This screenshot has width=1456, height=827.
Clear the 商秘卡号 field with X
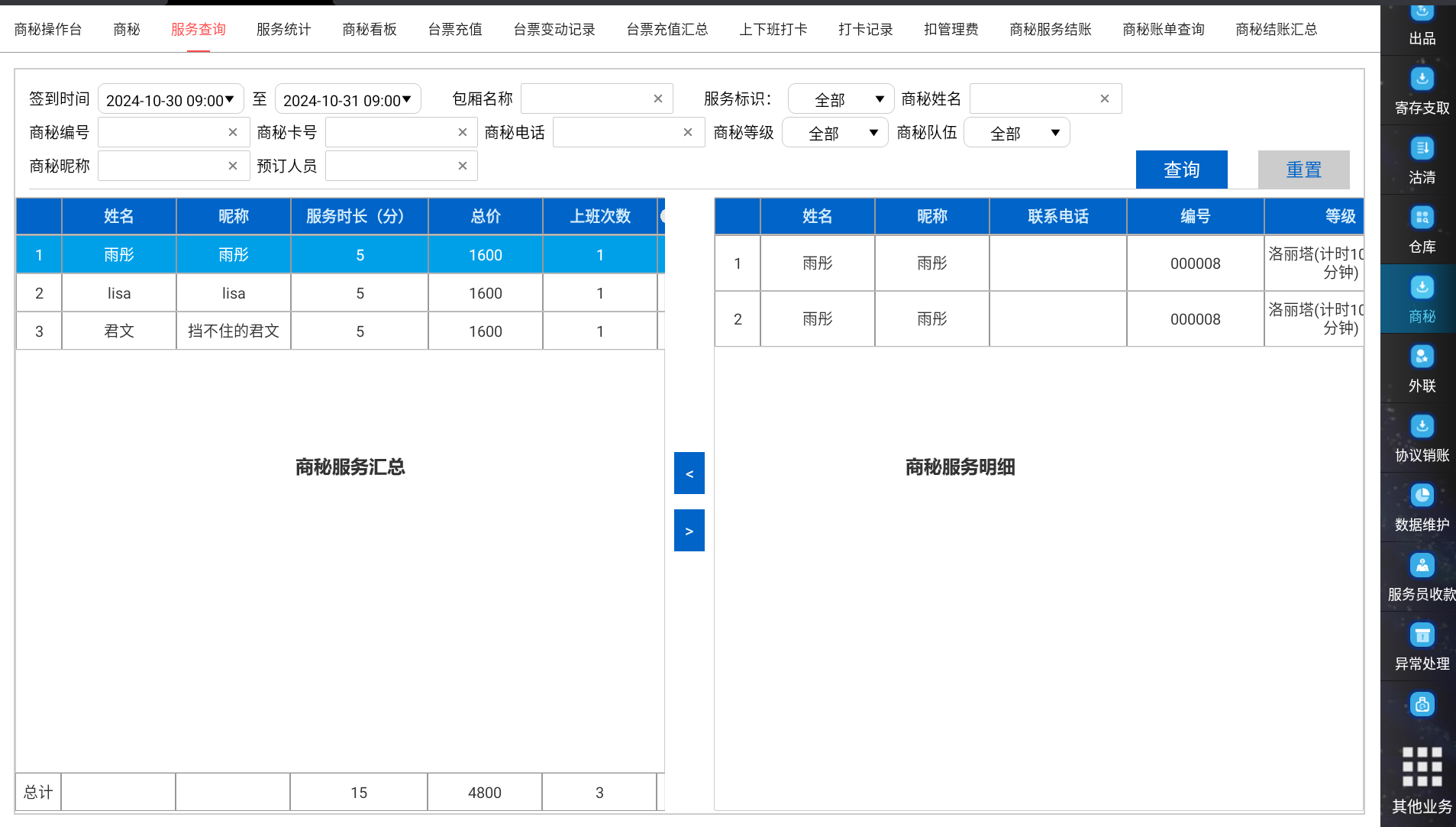tap(463, 132)
